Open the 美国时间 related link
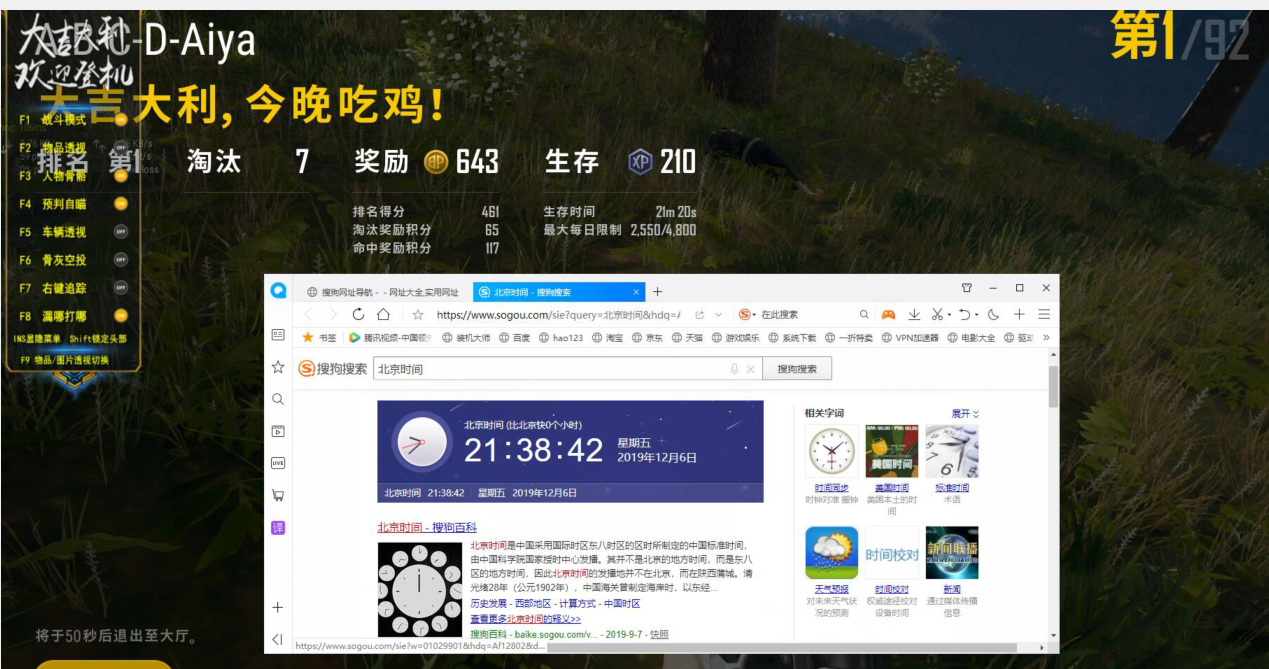The image size is (1269, 669). (892, 488)
